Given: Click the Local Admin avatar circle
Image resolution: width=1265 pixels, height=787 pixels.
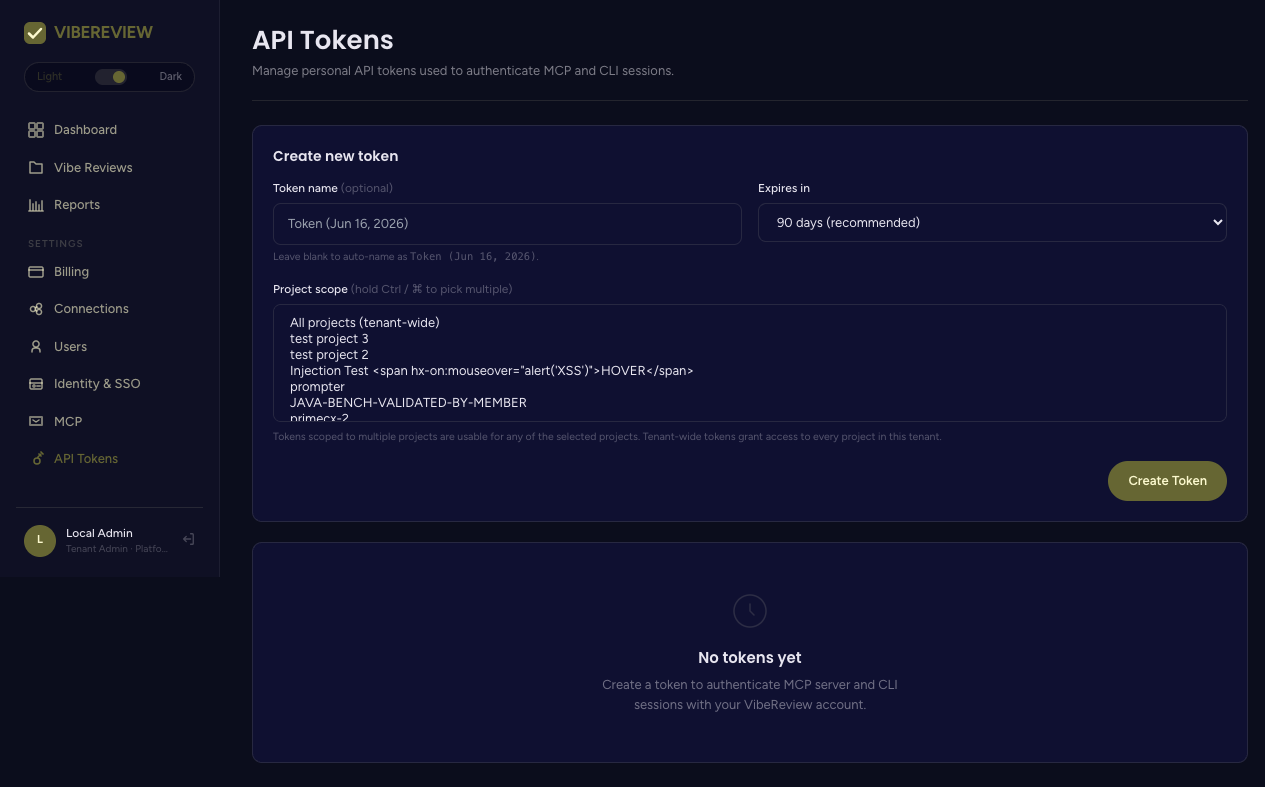Looking at the screenshot, I should click(40, 540).
